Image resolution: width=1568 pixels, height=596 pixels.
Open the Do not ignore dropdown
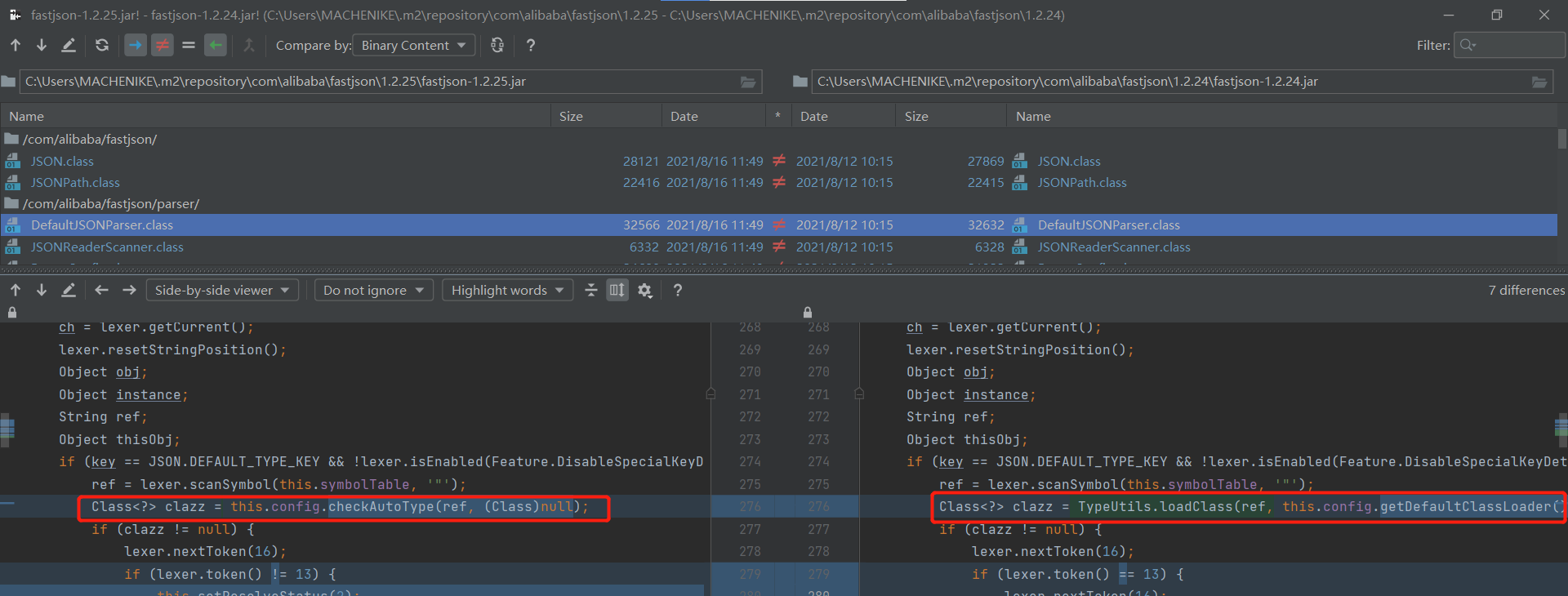point(373,290)
